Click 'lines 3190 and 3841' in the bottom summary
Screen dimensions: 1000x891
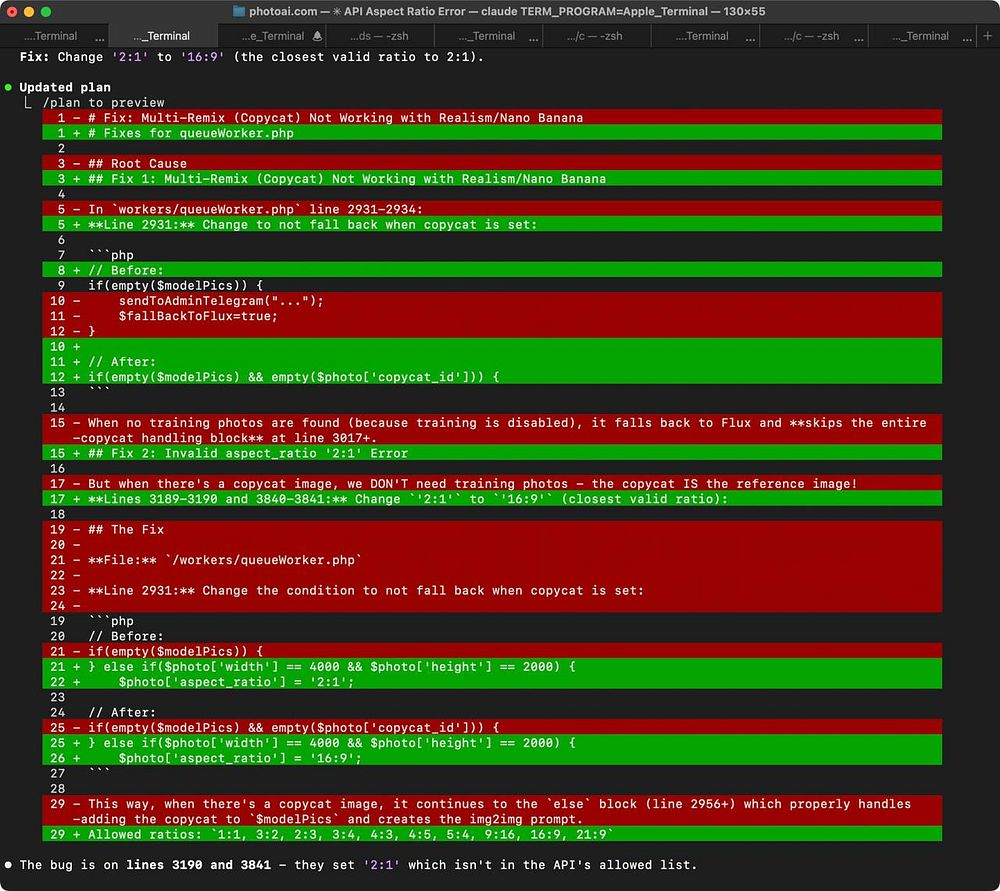point(198,865)
